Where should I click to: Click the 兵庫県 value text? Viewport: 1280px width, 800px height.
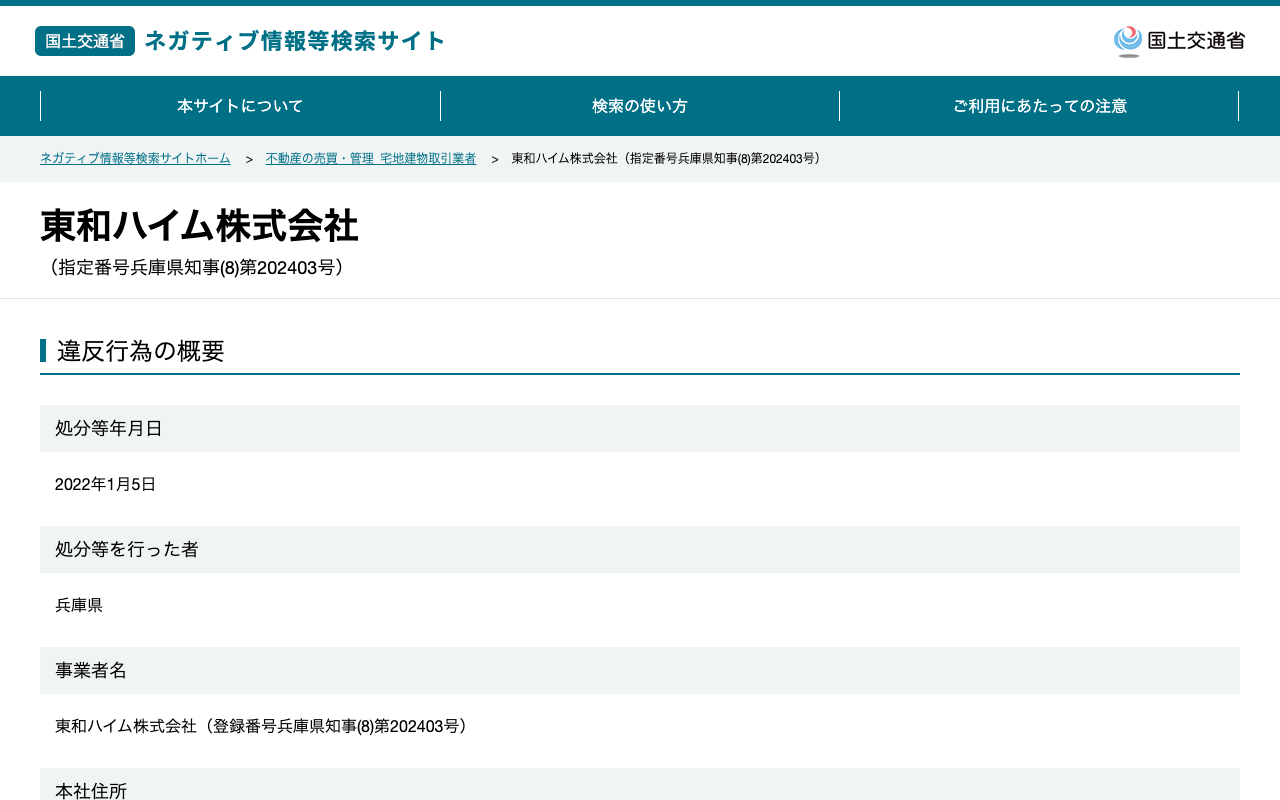tap(79, 605)
